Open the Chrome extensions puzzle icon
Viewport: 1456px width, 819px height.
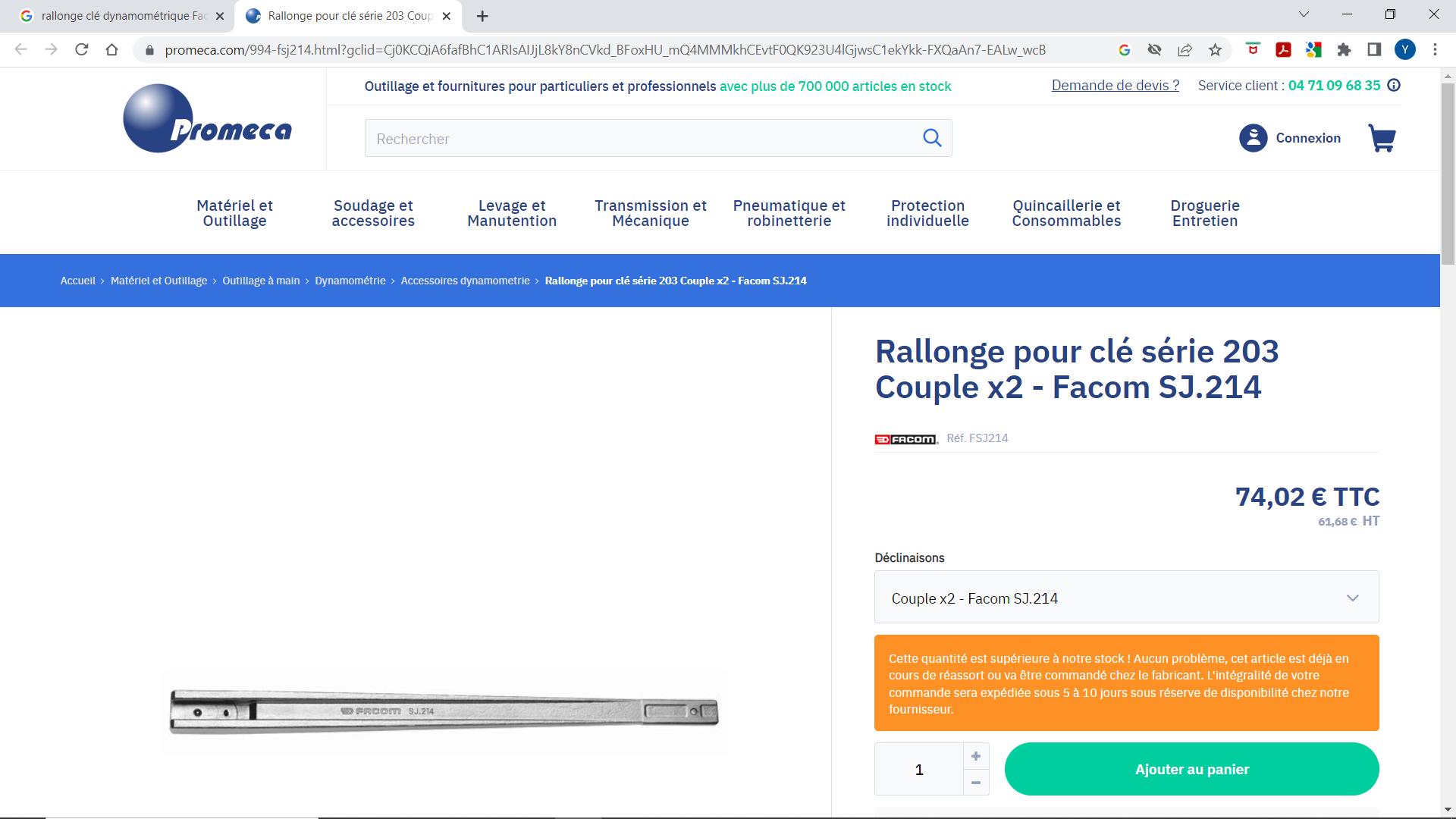[x=1344, y=50]
